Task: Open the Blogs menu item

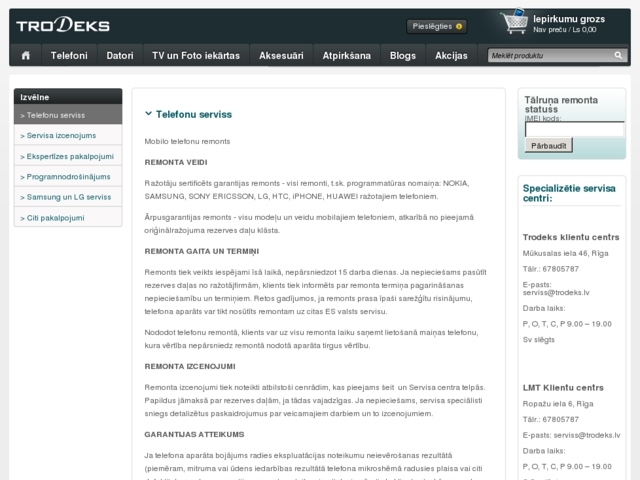Action: point(403,56)
